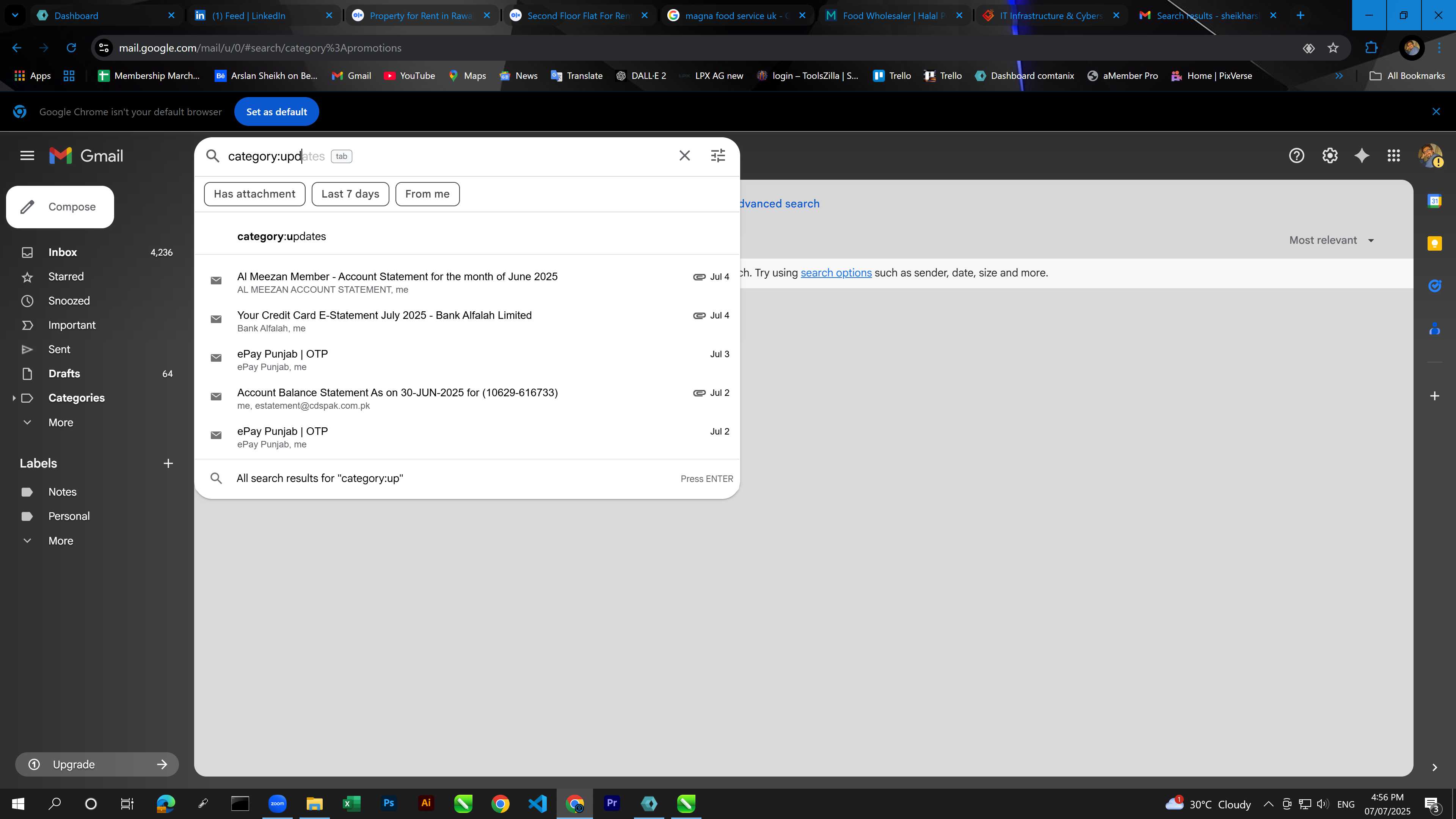This screenshot has height=819, width=1456.
Task: Expand More under Labels section
Action: point(61,541)
